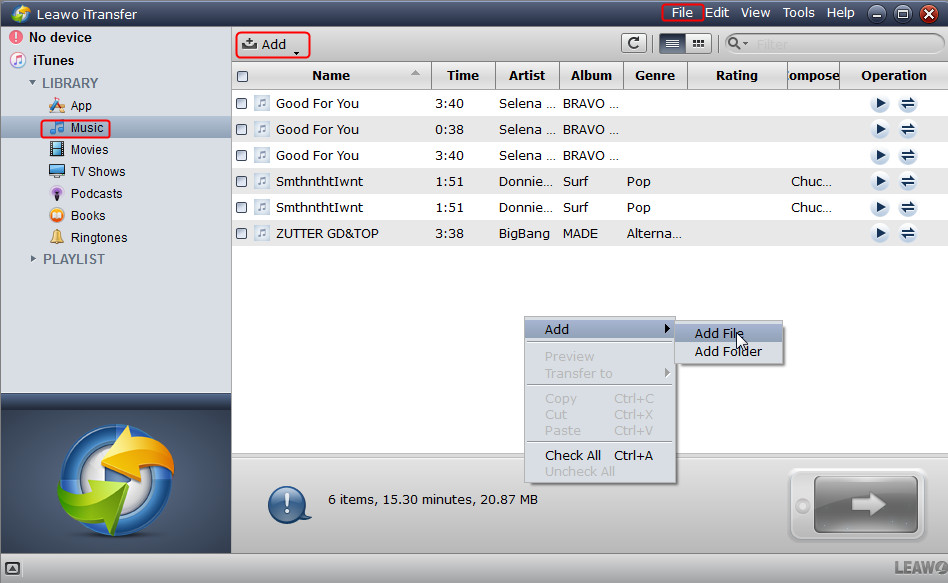Click the search magnifier icon
This screenshot has height=583, width=948.
[x=733, y=43]
